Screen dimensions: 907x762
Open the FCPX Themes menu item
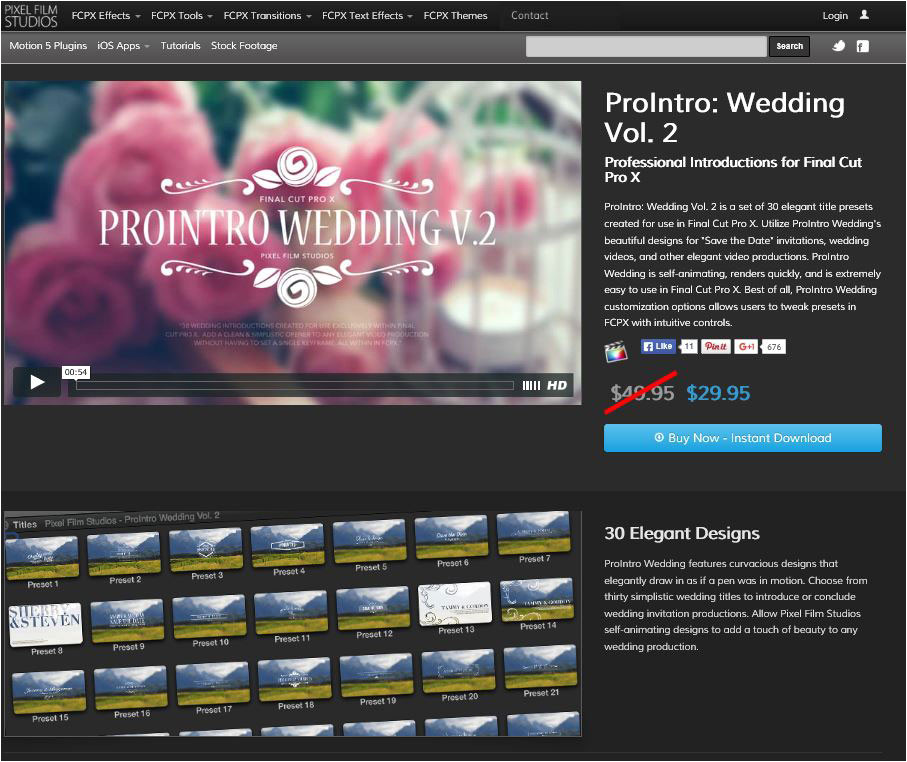tap(455, 16)
